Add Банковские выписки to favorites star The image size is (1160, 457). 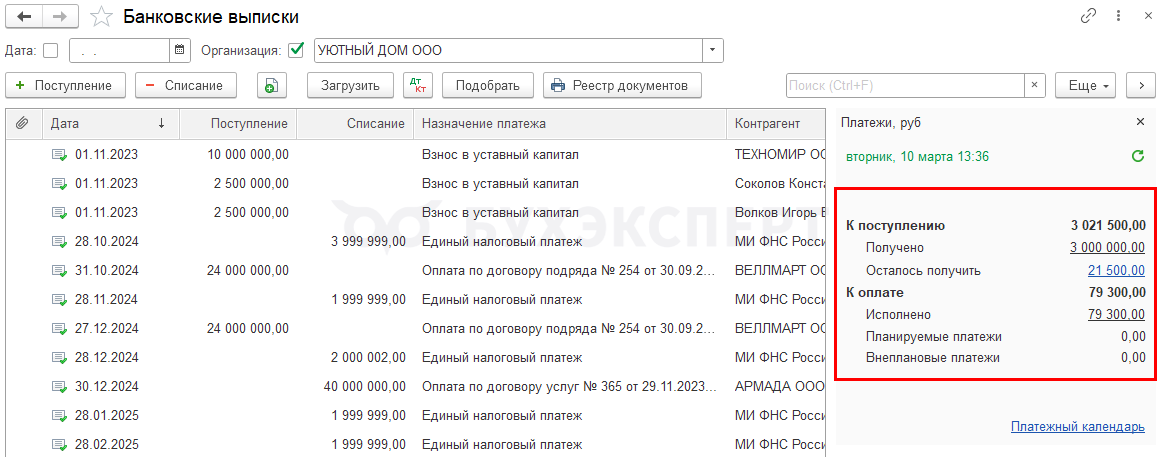click(x=101, y=16)
